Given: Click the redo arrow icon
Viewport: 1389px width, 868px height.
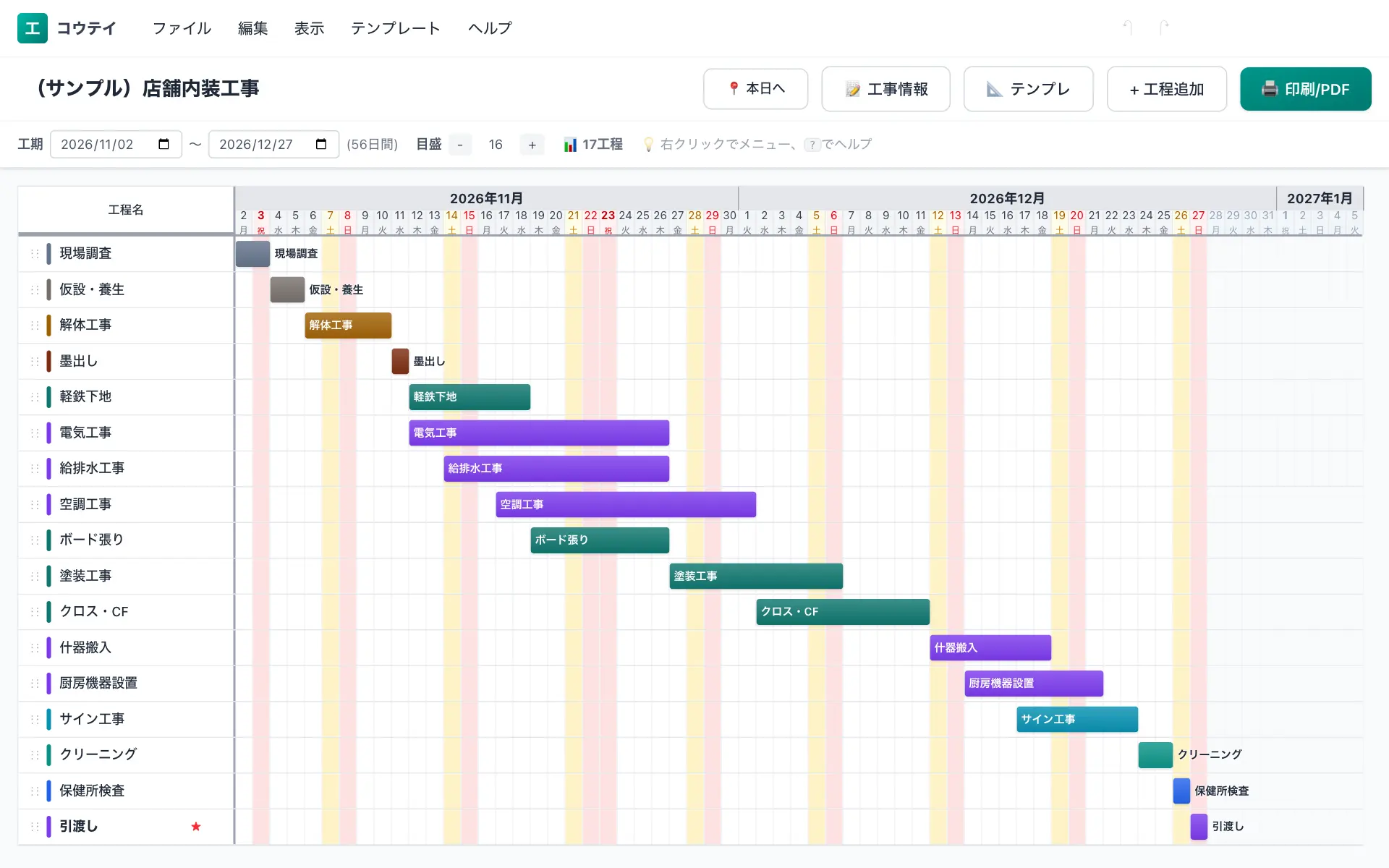Looking at the screenshot, I should pos(1164,27).
